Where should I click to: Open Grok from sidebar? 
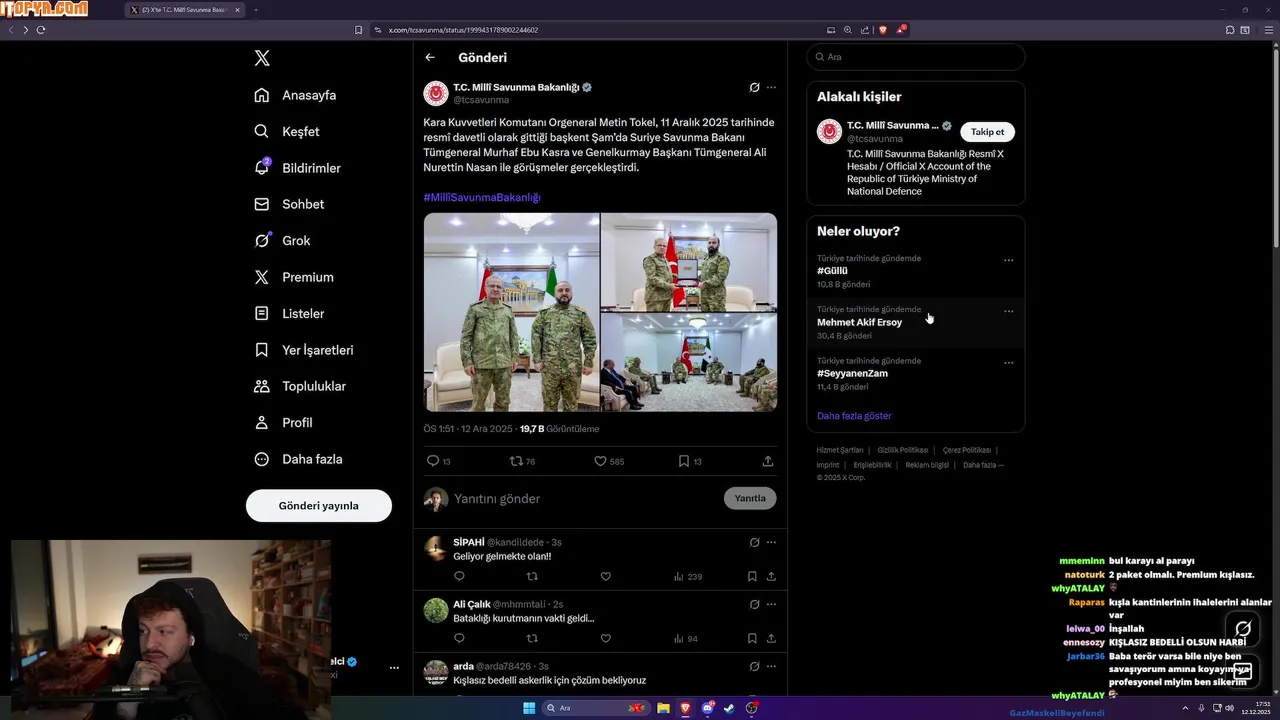pos(282,240)
